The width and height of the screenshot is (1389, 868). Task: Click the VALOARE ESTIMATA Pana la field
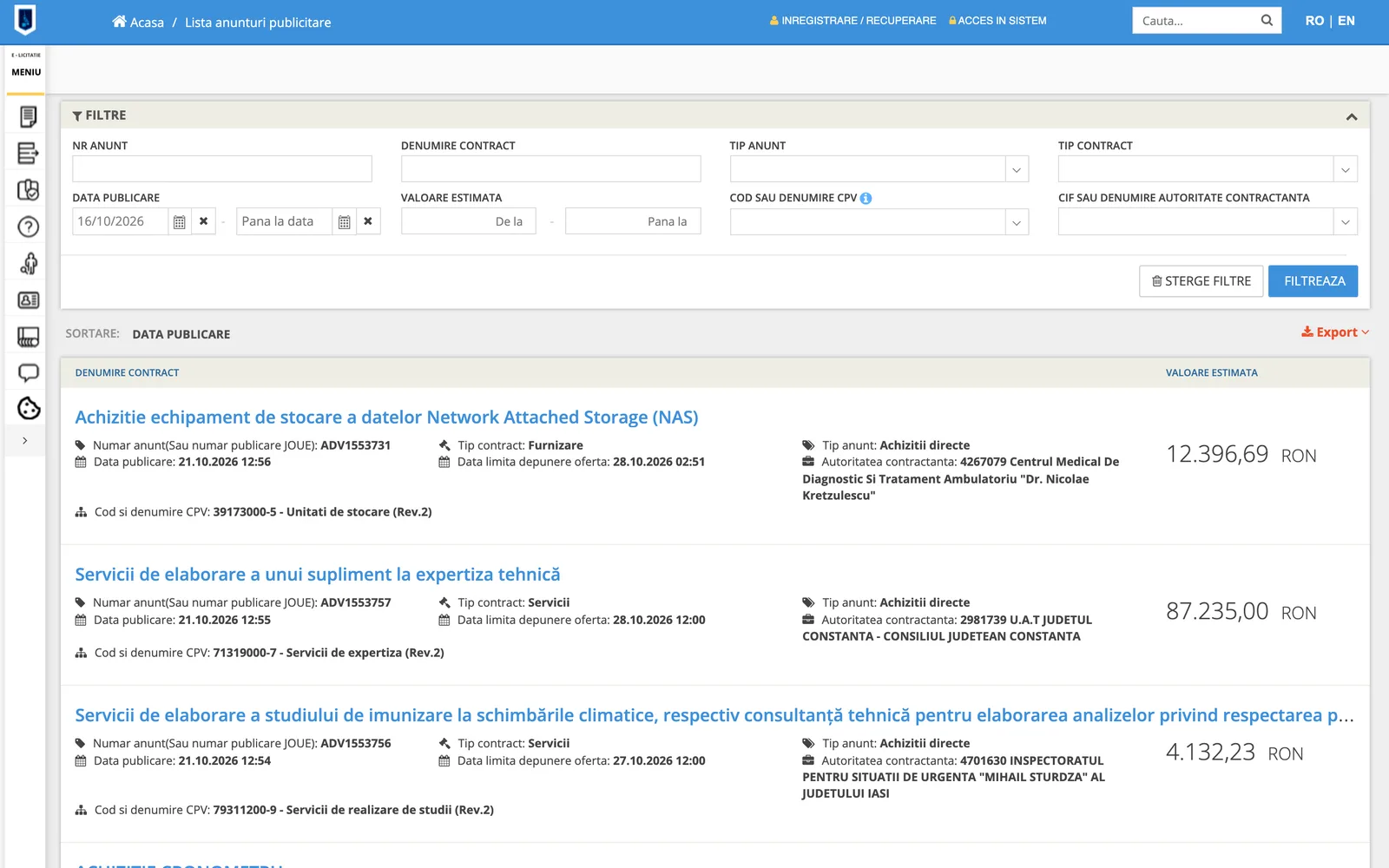coord(633,221)
